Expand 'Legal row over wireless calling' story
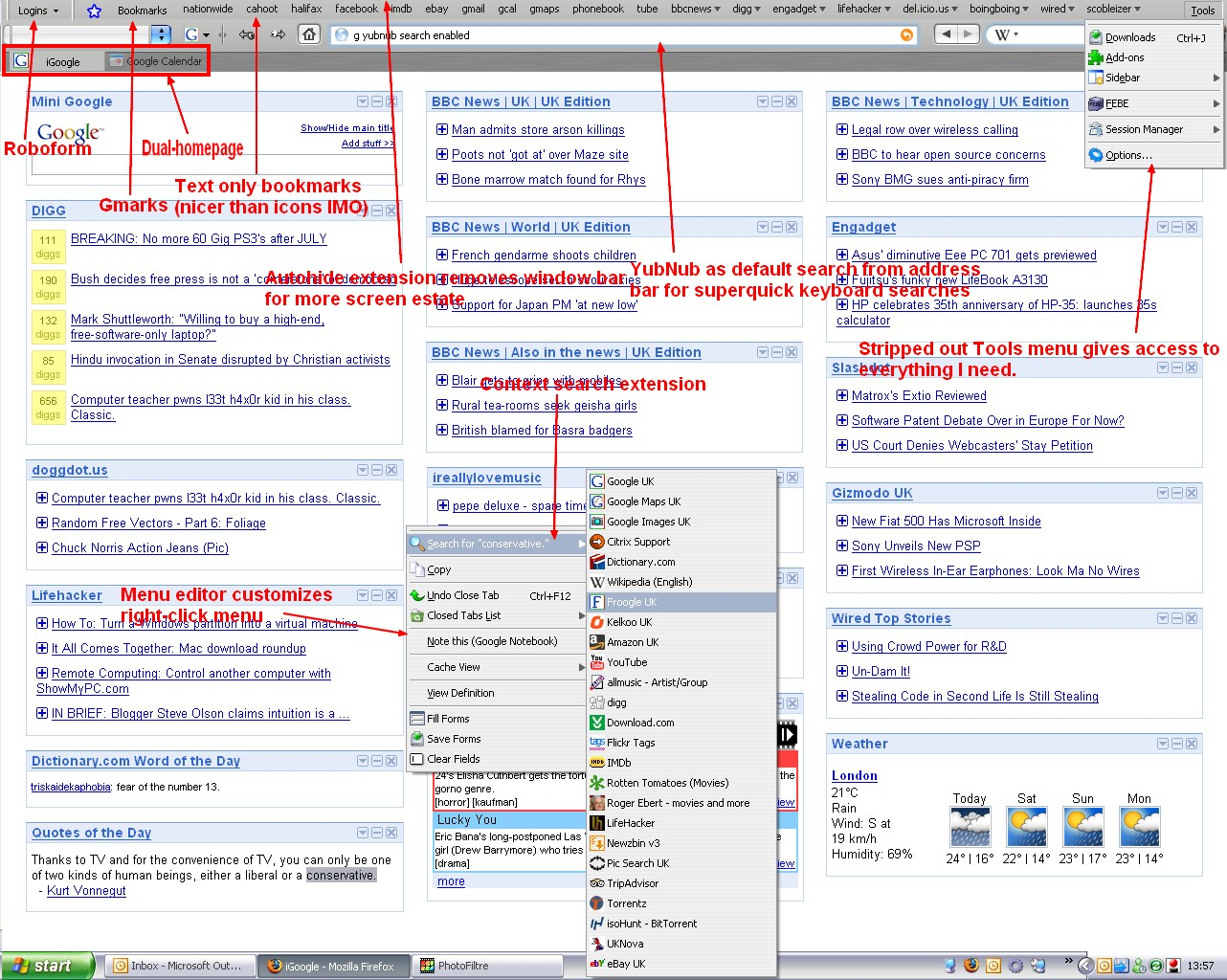Image resolution: width=1227 pixels, height=980 pixels. tap(842, 129)
